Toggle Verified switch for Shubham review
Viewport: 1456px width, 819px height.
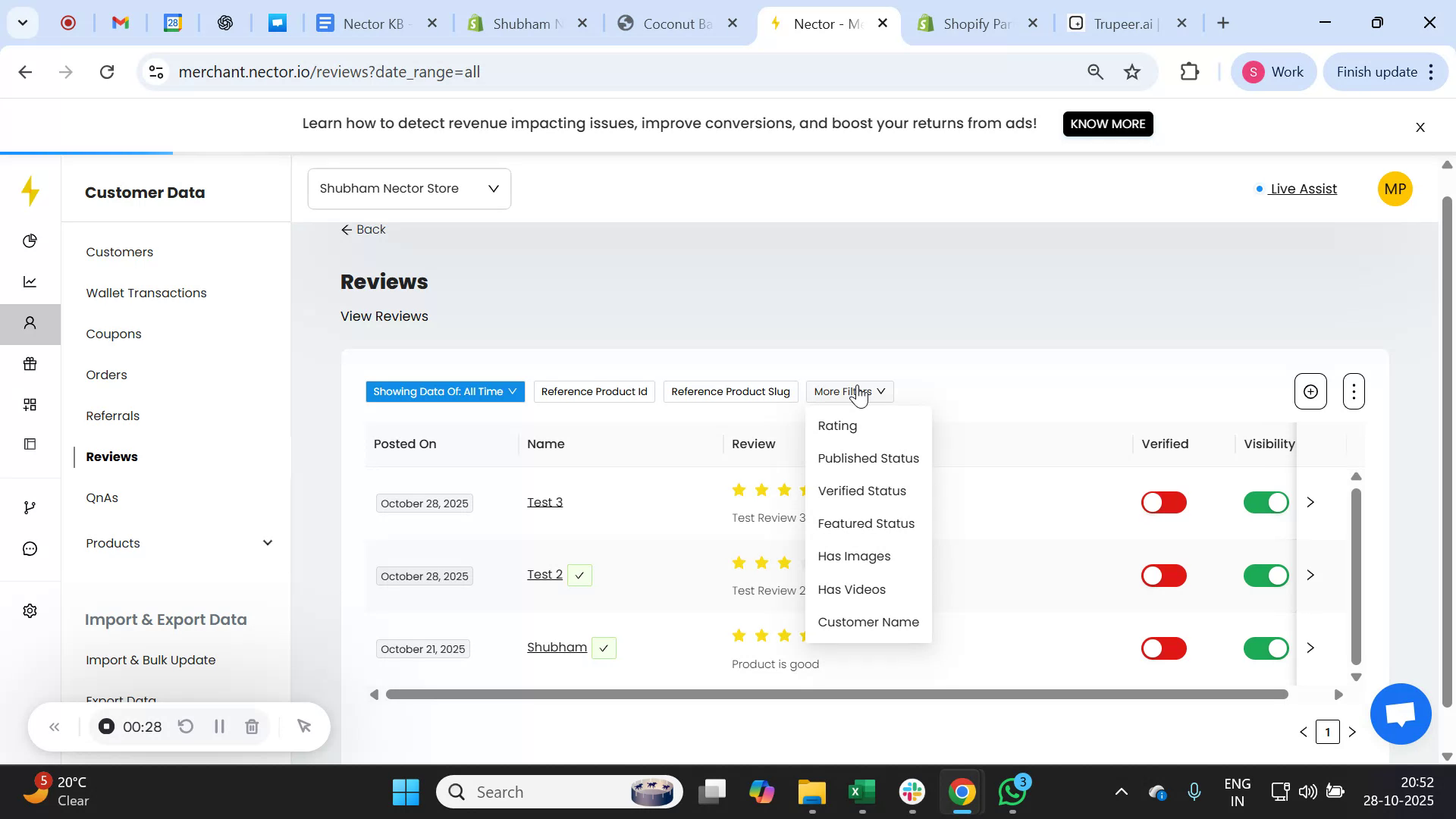coord(1163,648)
